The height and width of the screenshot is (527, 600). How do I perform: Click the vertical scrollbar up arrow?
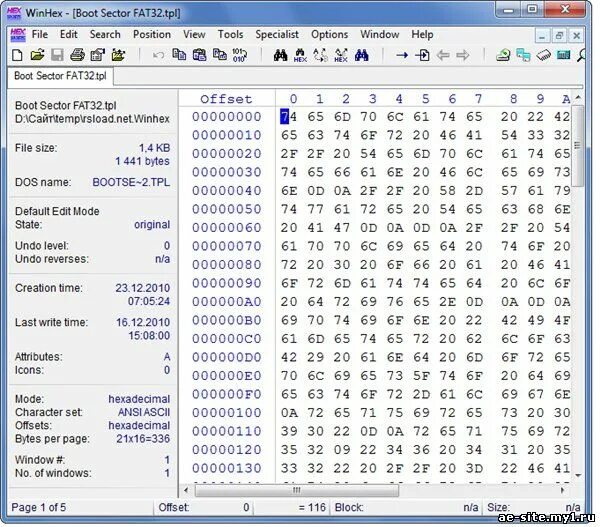[x=578, y=98]
